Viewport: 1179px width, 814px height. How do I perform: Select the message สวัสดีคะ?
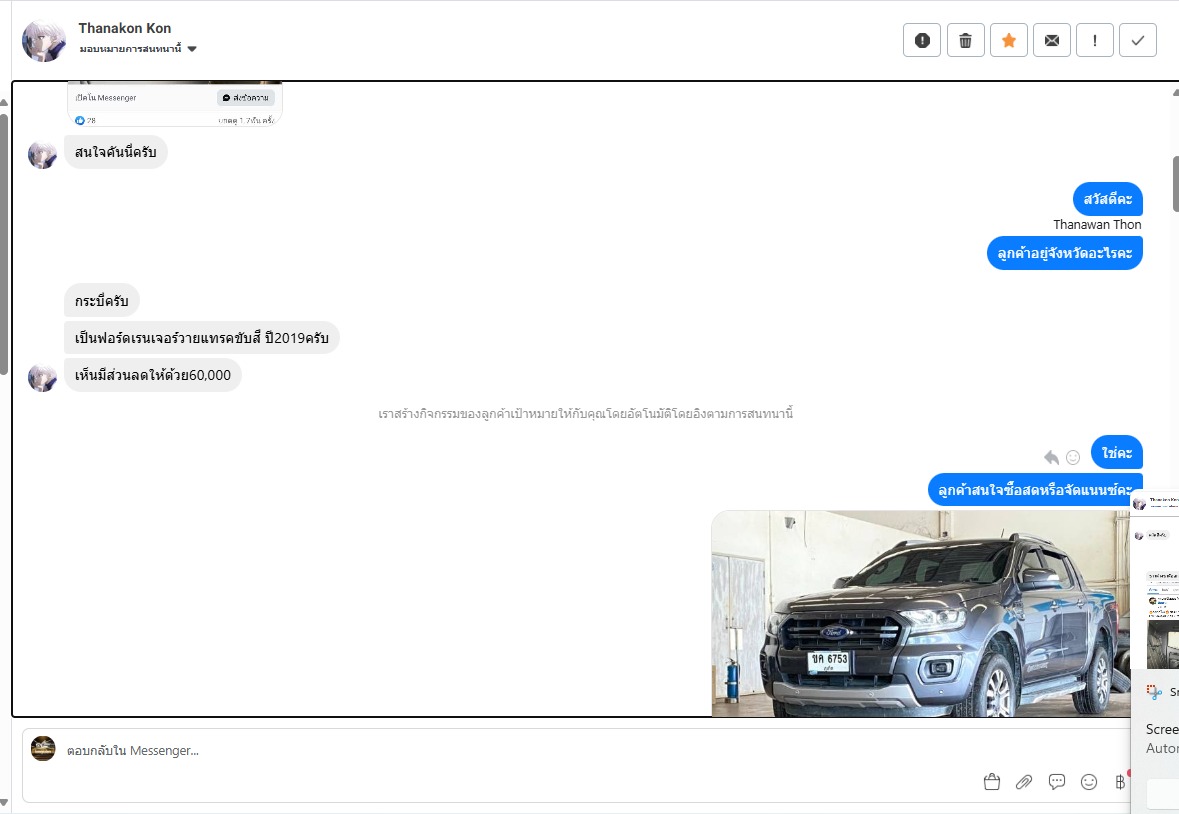tap(1108, 199)
